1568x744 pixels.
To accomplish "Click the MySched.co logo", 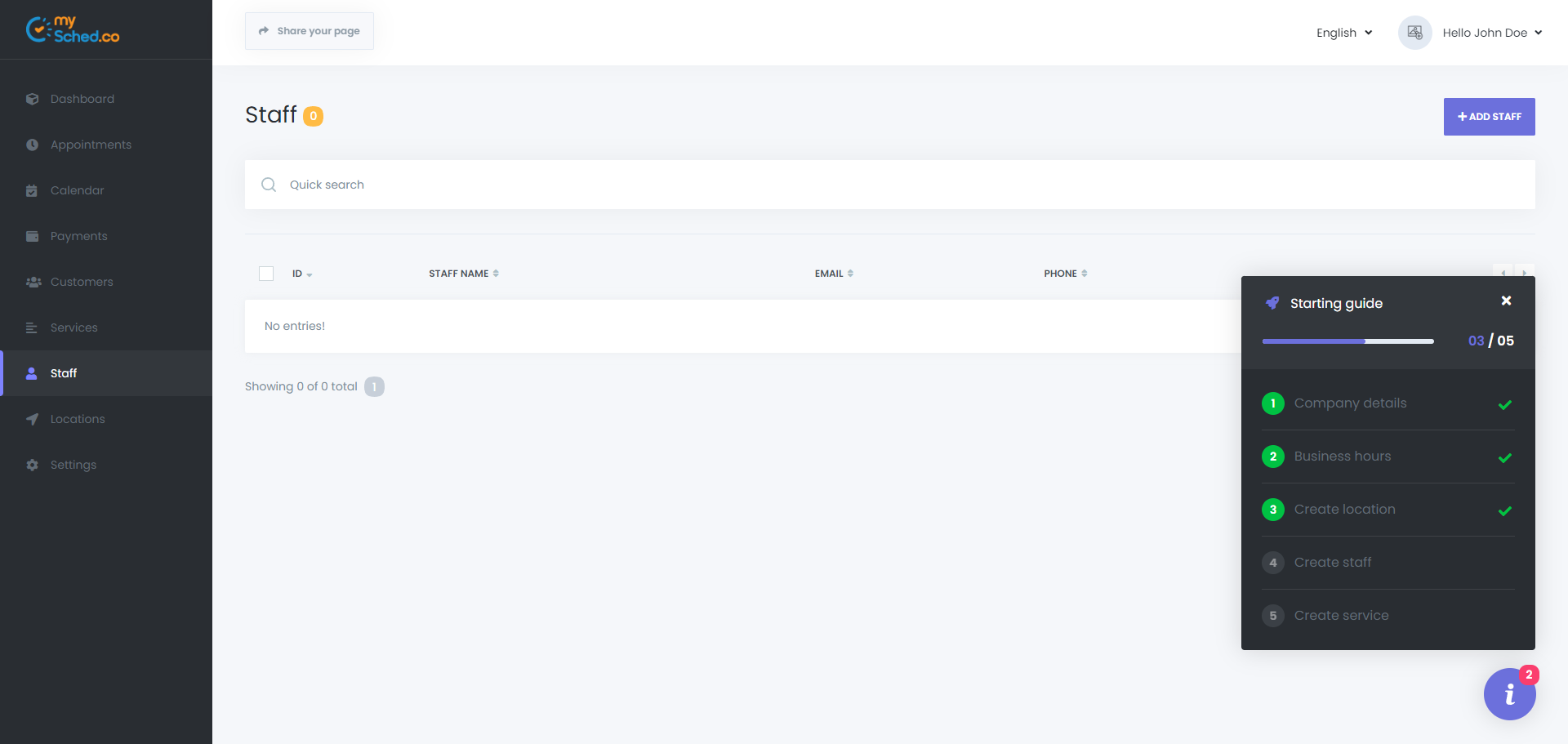I will [x=73, y=30].
